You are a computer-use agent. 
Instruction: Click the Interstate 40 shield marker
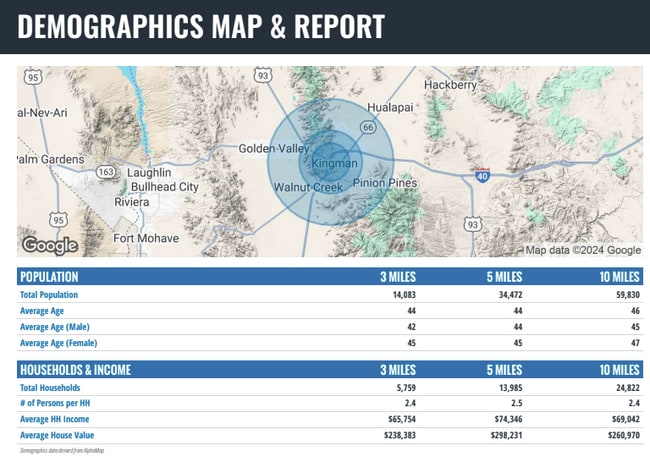point(482,175)
